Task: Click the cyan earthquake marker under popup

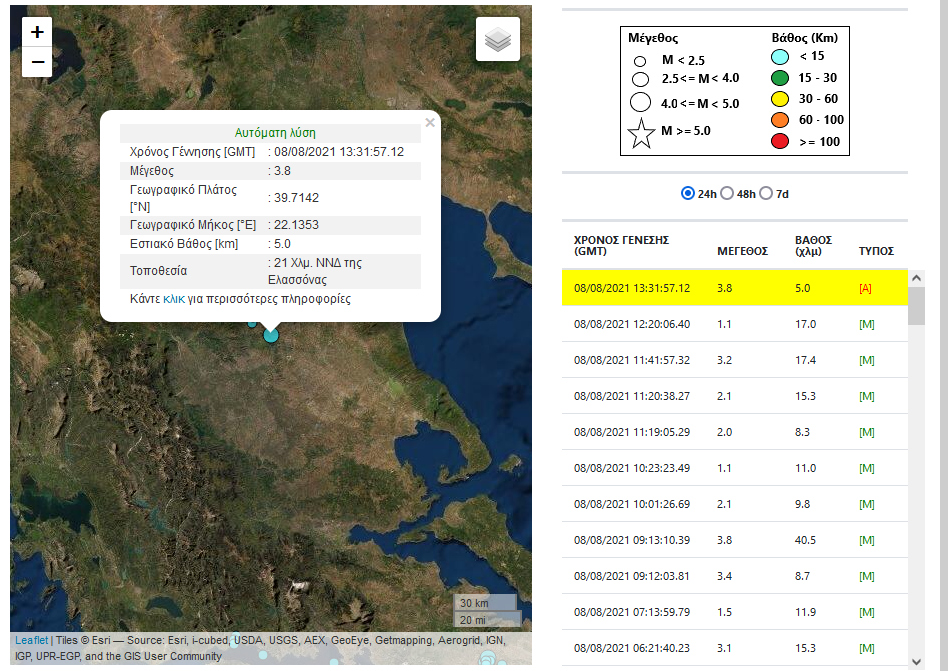Action: coord(270,335)
